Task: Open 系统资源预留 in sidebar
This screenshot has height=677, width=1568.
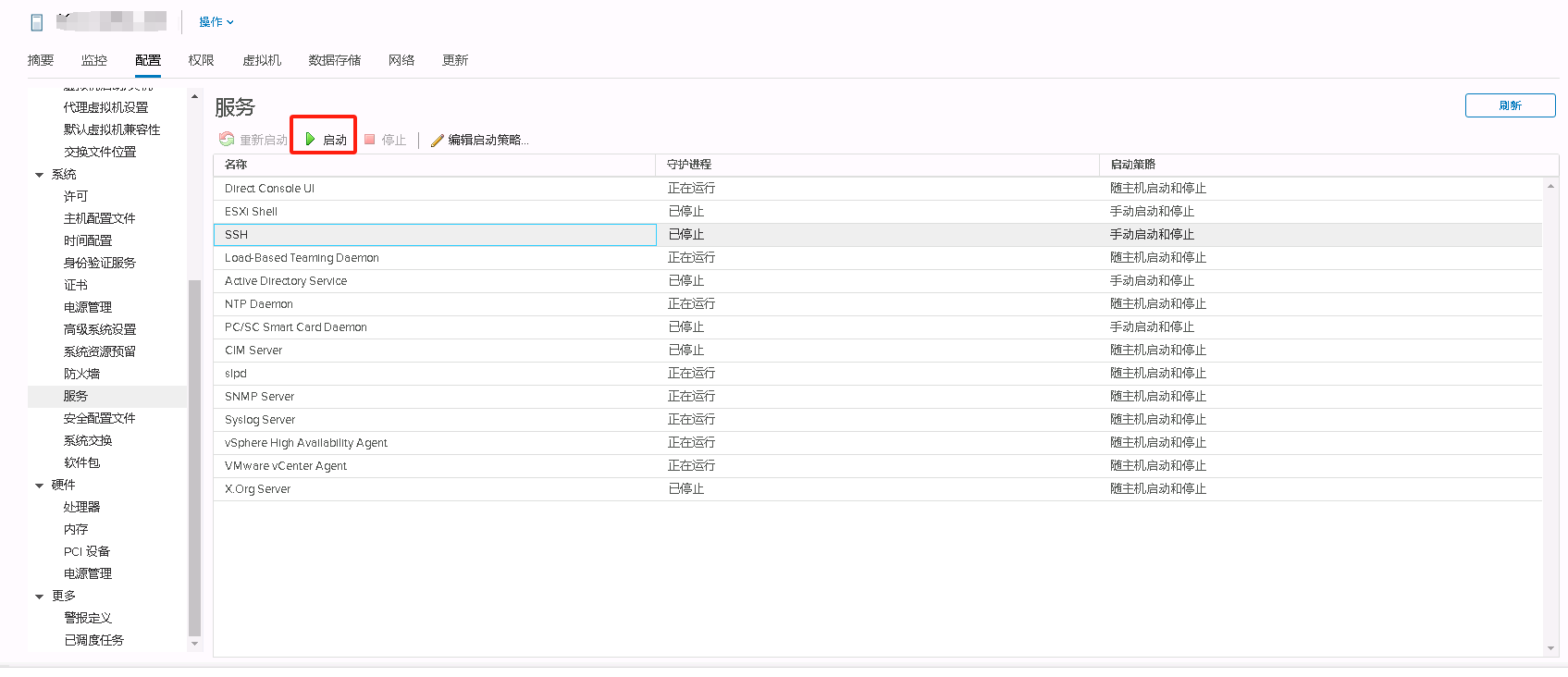Action: click(100, 351)
